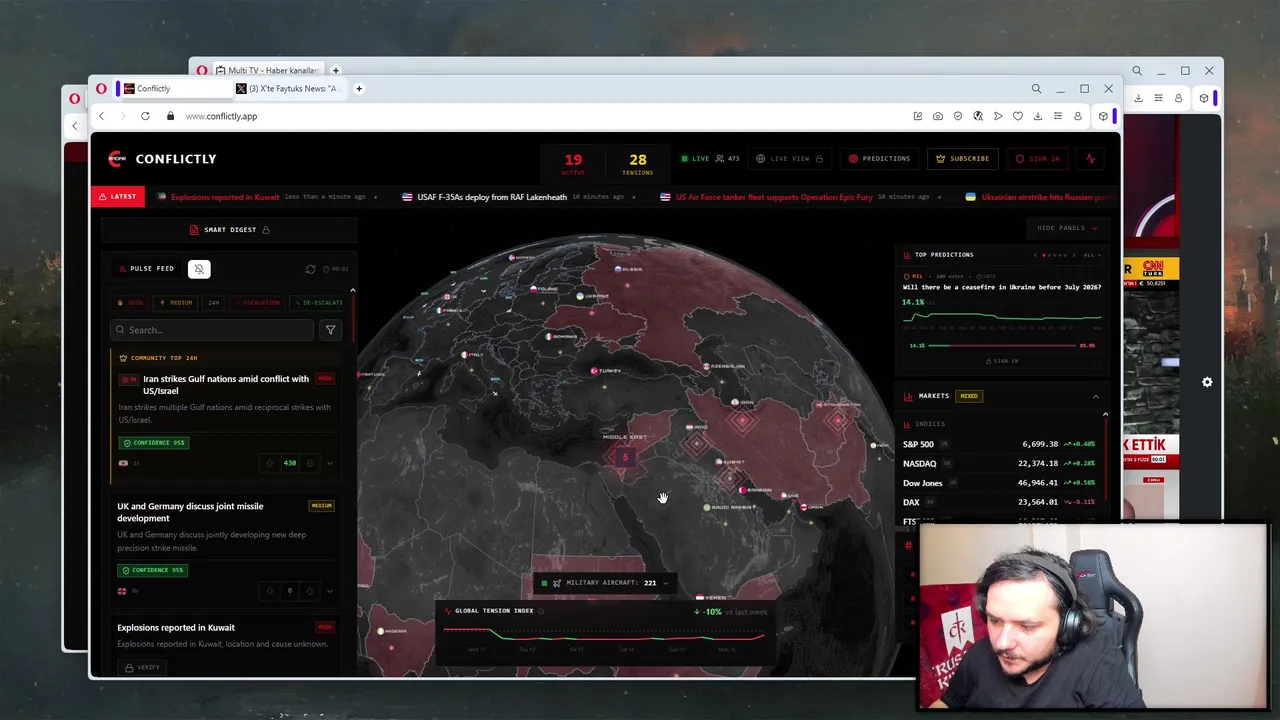1280x720 pixels.
Task: Collapse the Markets panel
Action: click(1097, 396)
